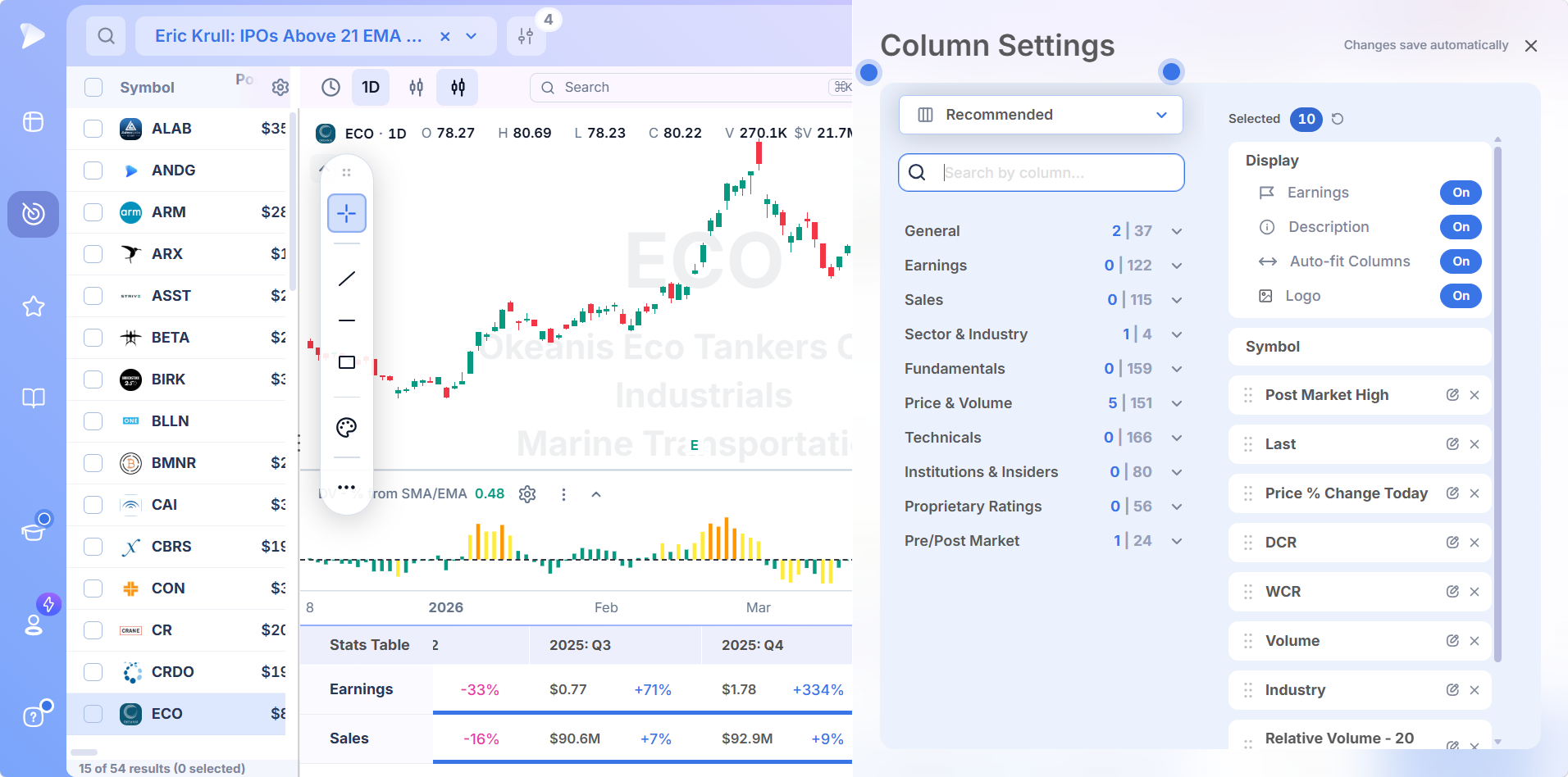Open the Recommended preset dropdown

[x=1041, y=115]
